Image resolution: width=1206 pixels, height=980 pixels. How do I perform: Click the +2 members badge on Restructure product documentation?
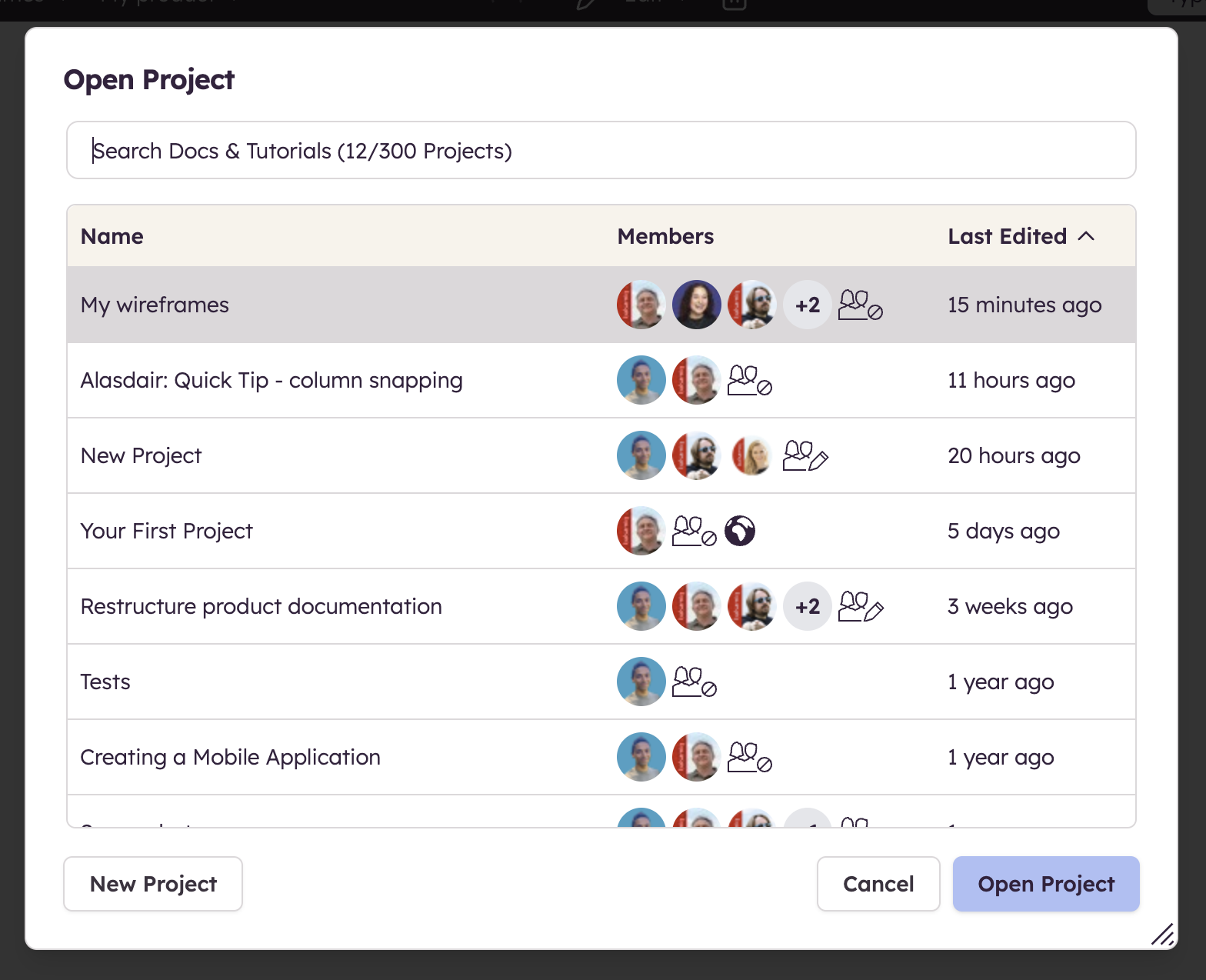click(808, 606)
